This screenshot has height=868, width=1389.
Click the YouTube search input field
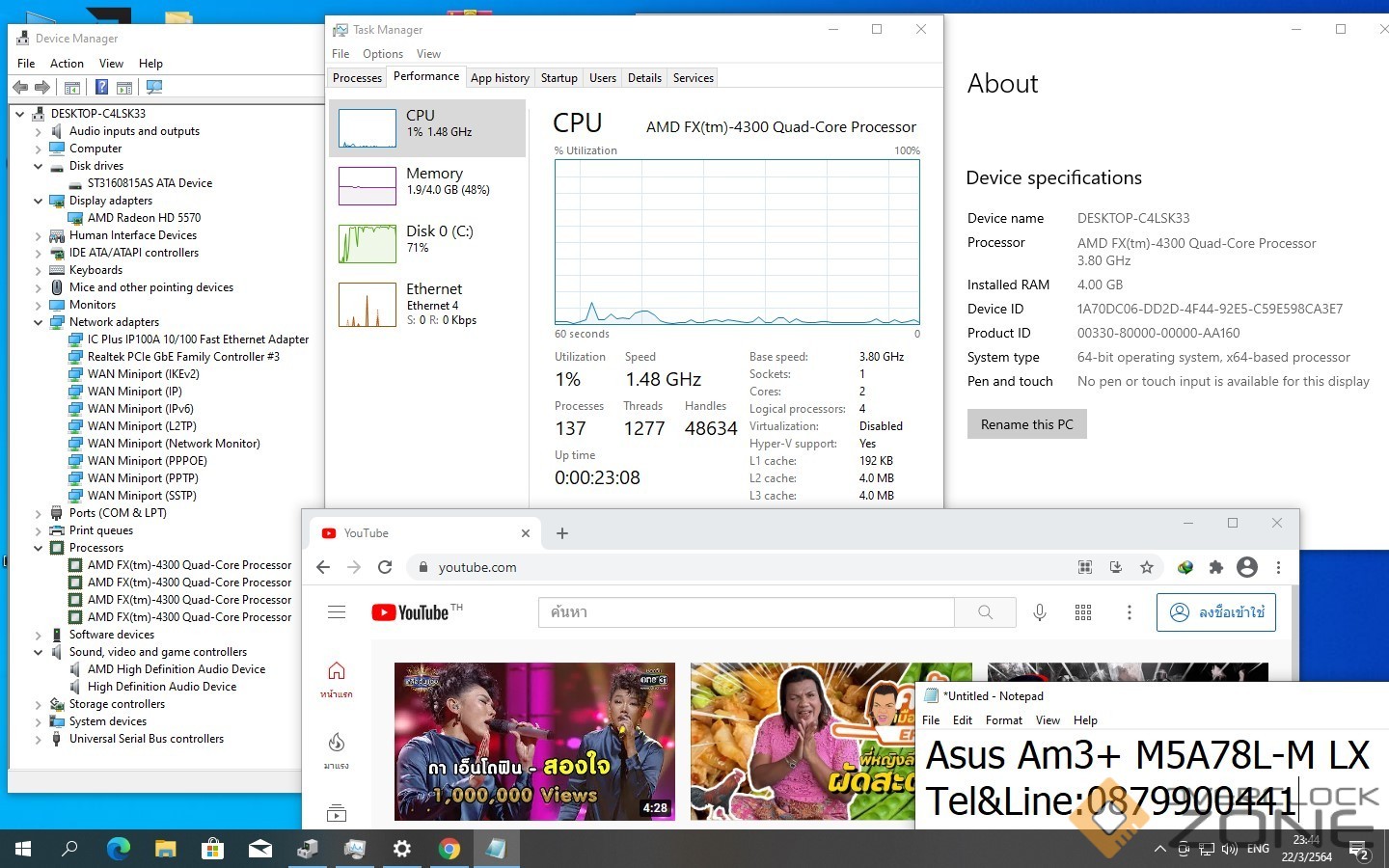[x=746, y=612]
